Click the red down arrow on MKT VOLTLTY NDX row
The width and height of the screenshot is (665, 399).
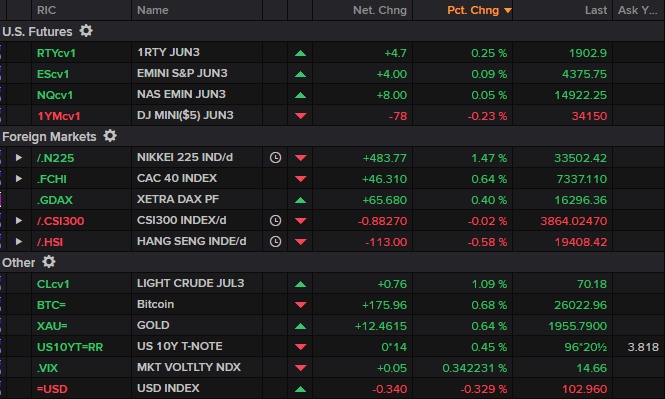pos(300,368)
